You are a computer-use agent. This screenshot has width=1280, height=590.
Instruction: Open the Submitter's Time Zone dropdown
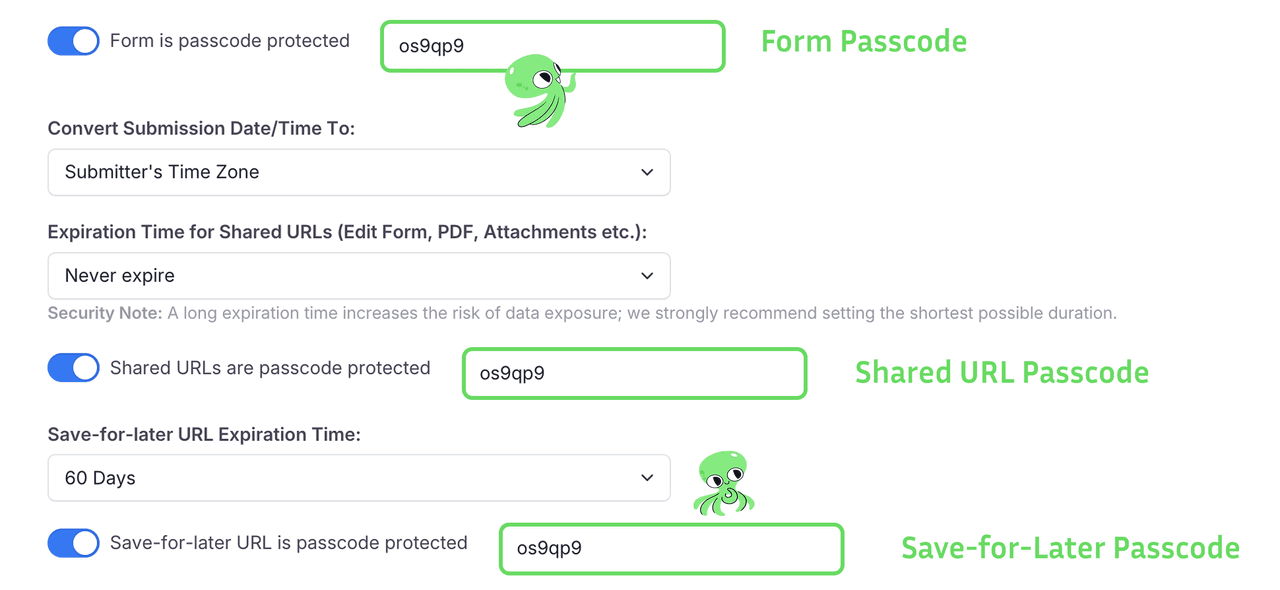tap(358, 172)
